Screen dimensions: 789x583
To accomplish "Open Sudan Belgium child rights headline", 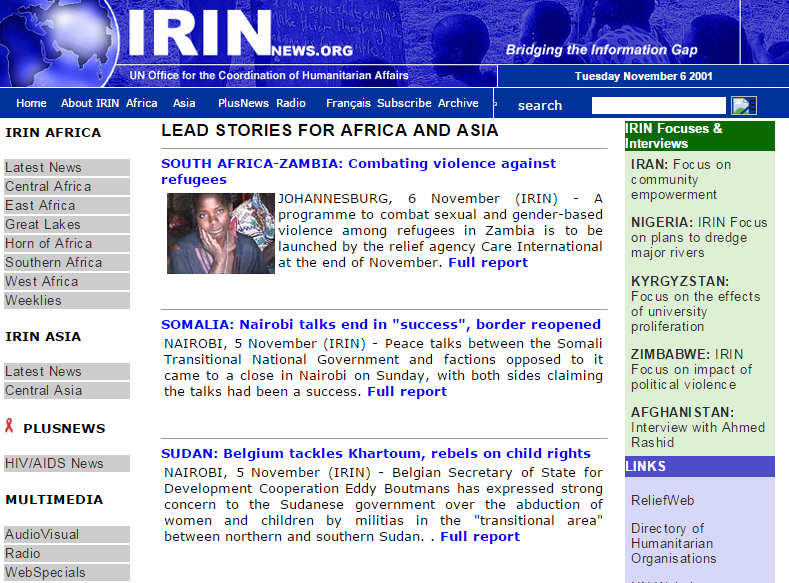I will click(x=376, y=453).
